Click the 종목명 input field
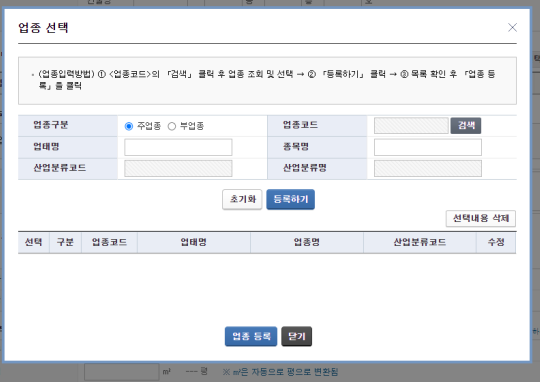 428,147
